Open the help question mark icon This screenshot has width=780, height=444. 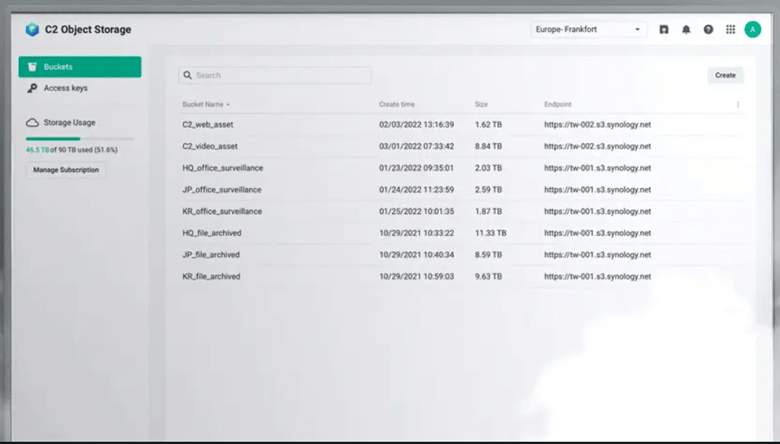[x=708, y=30]
